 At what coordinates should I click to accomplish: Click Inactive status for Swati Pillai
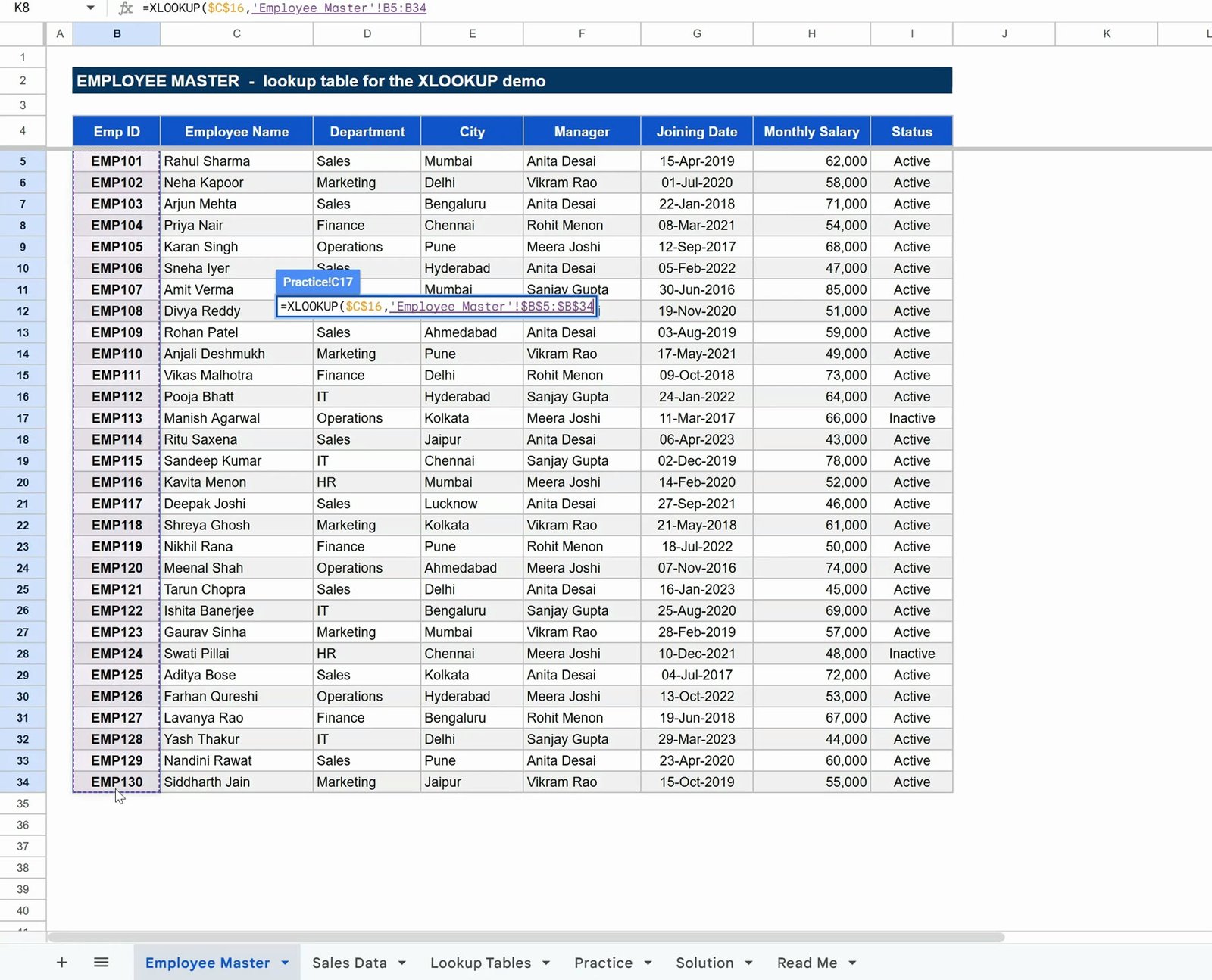[x=912, y=654]
